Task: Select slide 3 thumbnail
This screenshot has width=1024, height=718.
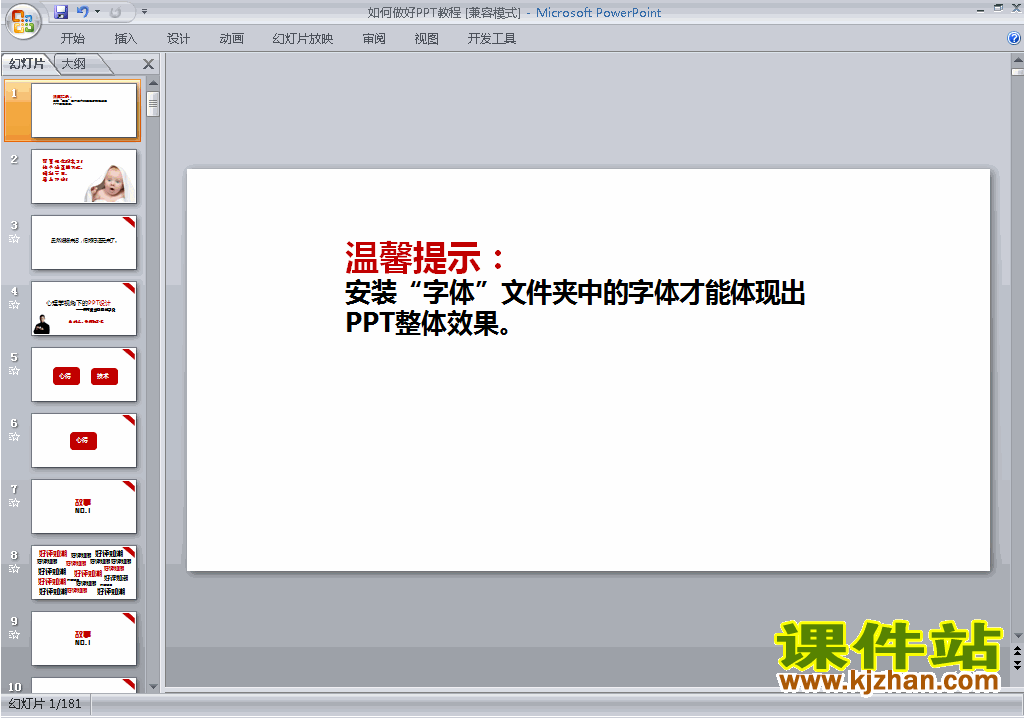Action: click(84, 242)
